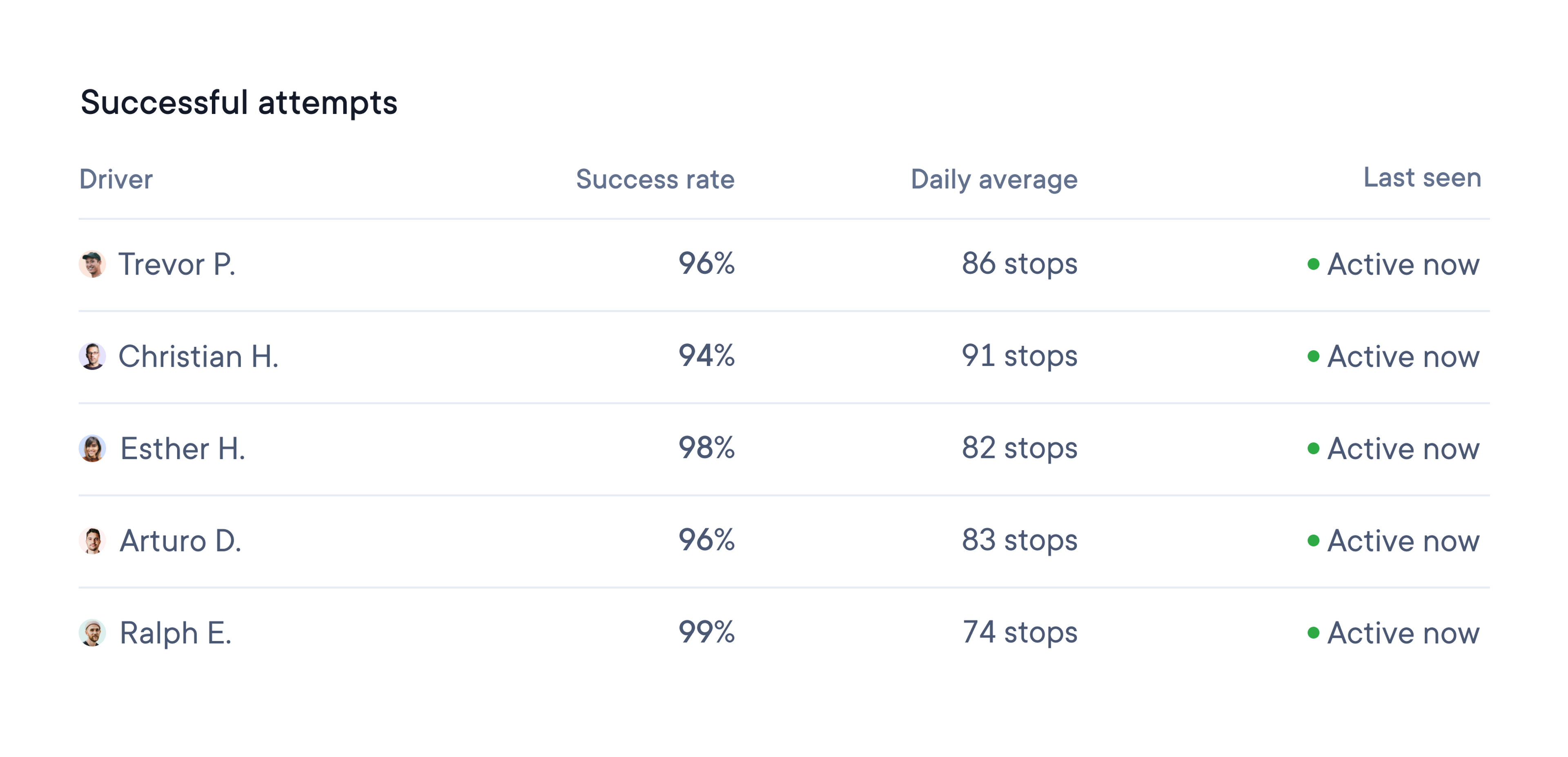Open Ralph E.'s driver details
Image resolution: width=1568 pixels, height=757 pixels.
pyautogui.click(x=176, y=633)
